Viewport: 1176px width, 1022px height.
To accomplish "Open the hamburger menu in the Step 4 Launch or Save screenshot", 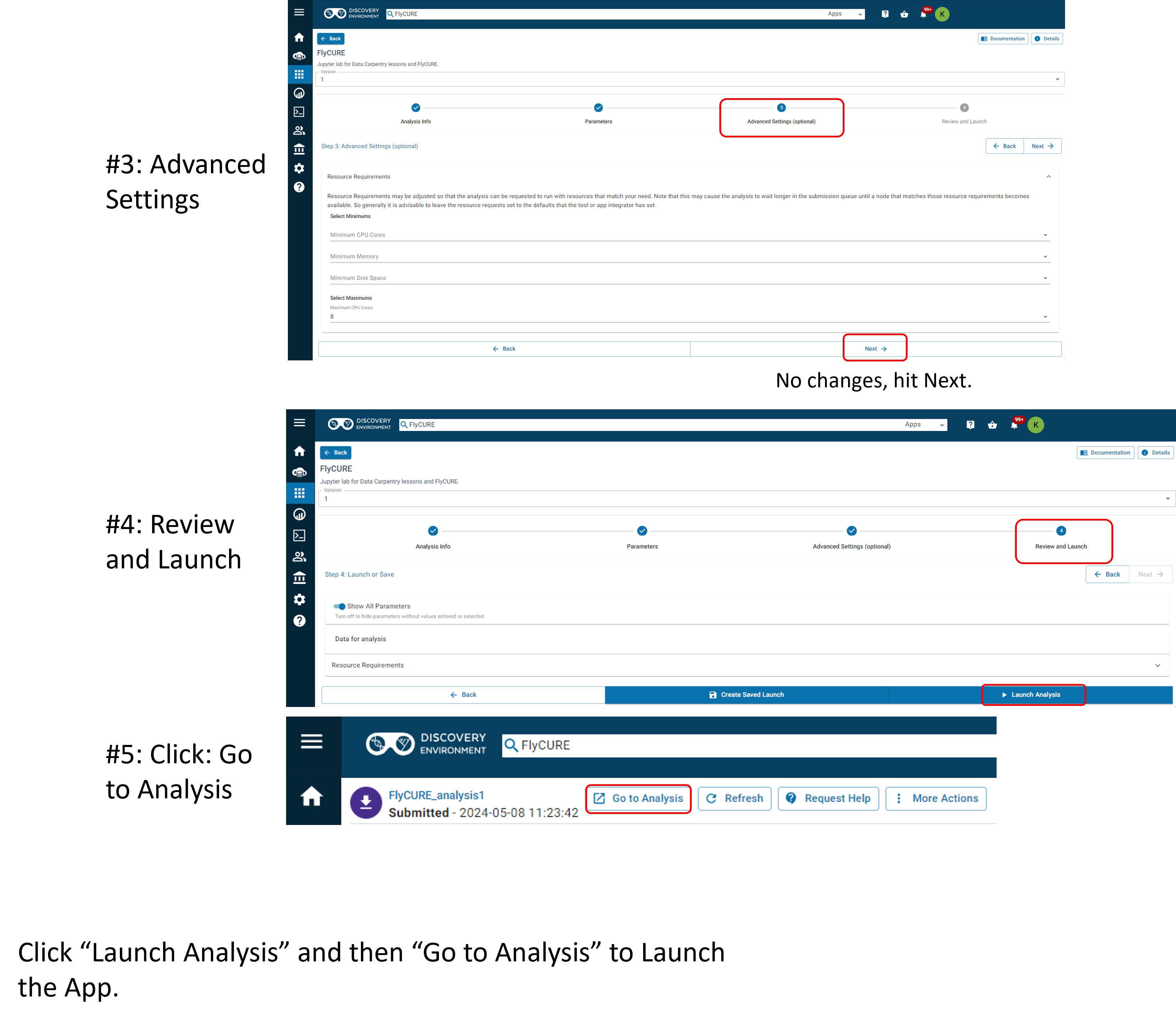I will coord(300,423).
